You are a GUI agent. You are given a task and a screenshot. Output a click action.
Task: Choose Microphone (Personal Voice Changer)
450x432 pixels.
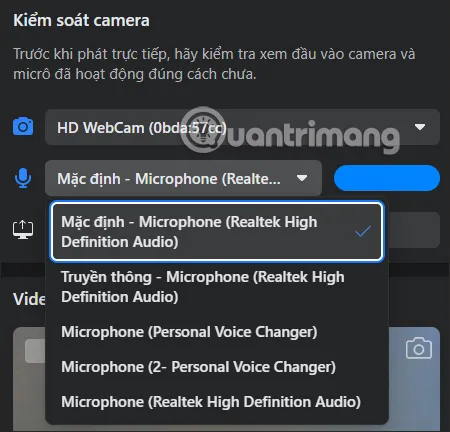tap(217, 332)
